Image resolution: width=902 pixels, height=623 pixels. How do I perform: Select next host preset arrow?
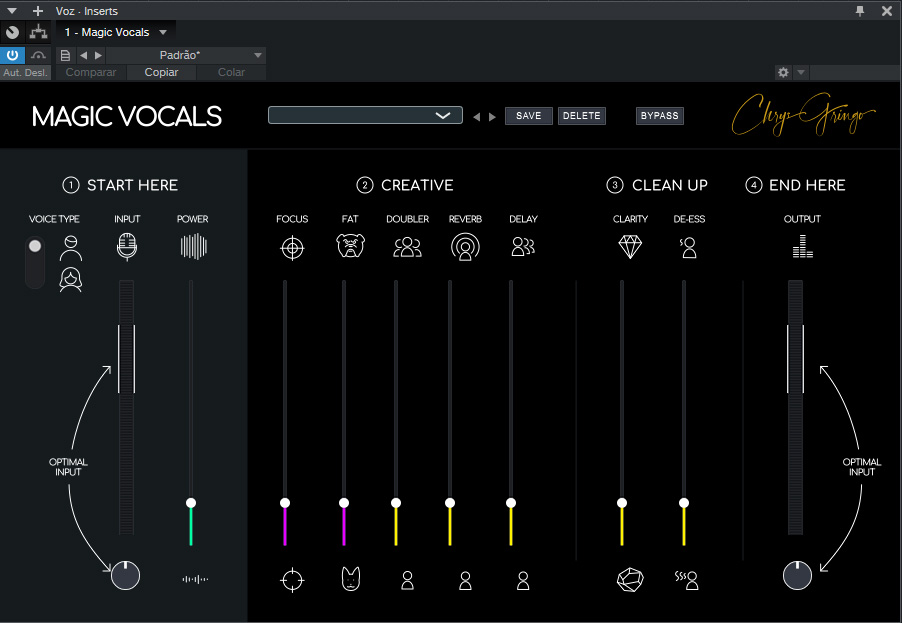point(98,55)
